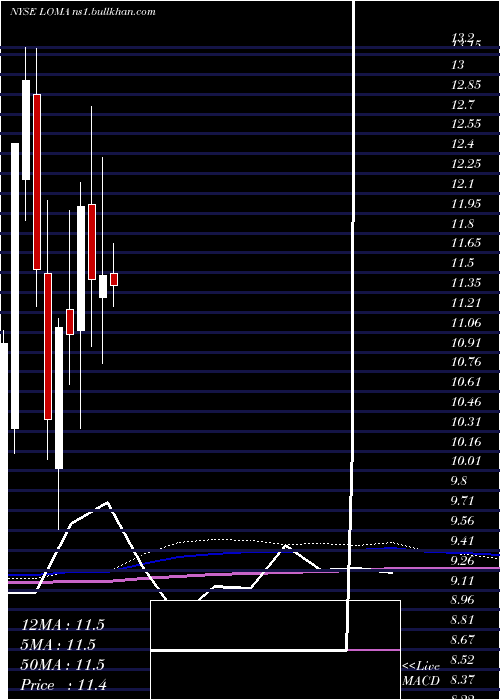This screenshot has width=500, height=700.
Task: Click the 10.76 price axis label
Action: coord(466,362)
